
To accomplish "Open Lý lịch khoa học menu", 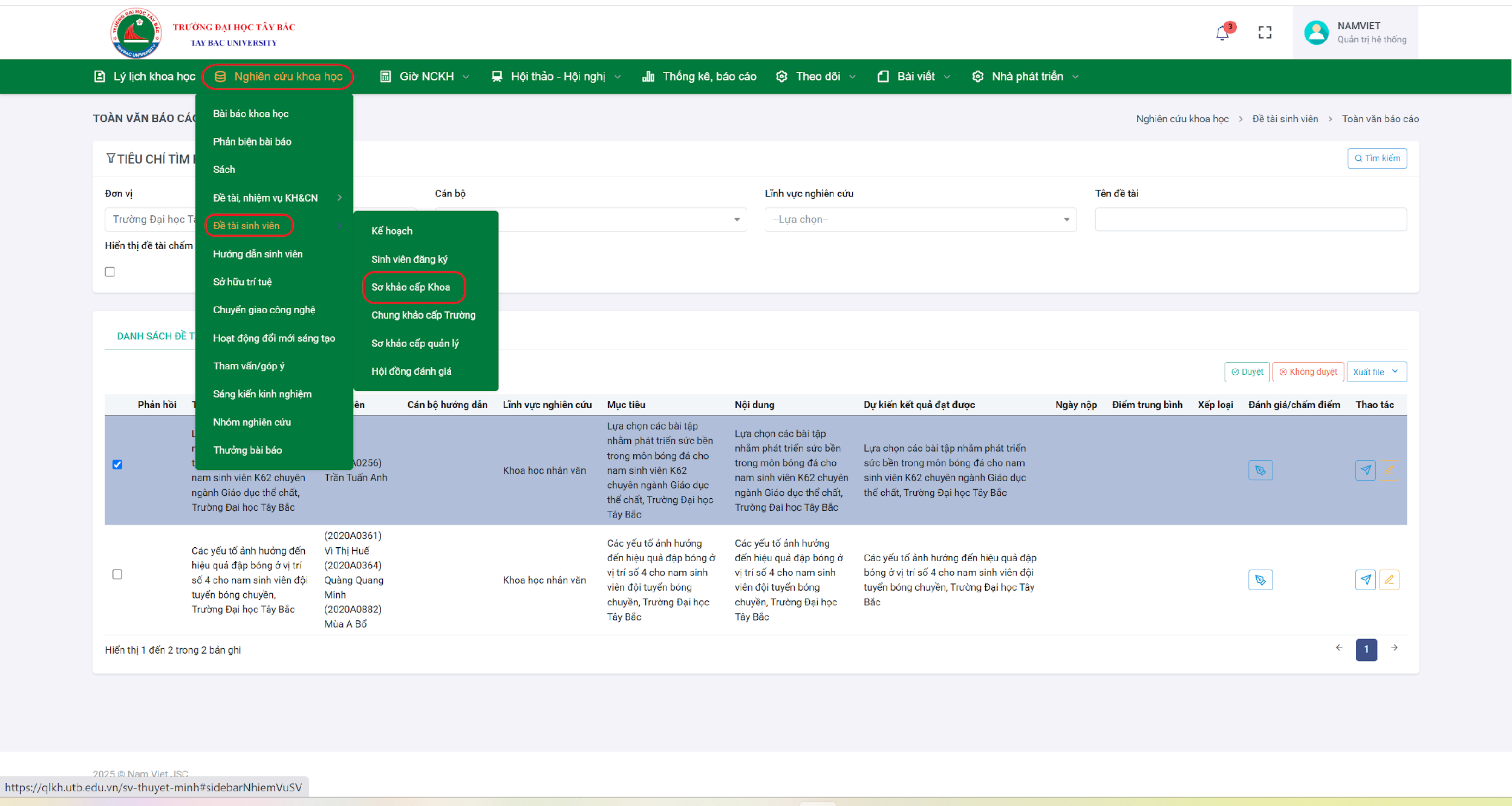I will (145, 77).
